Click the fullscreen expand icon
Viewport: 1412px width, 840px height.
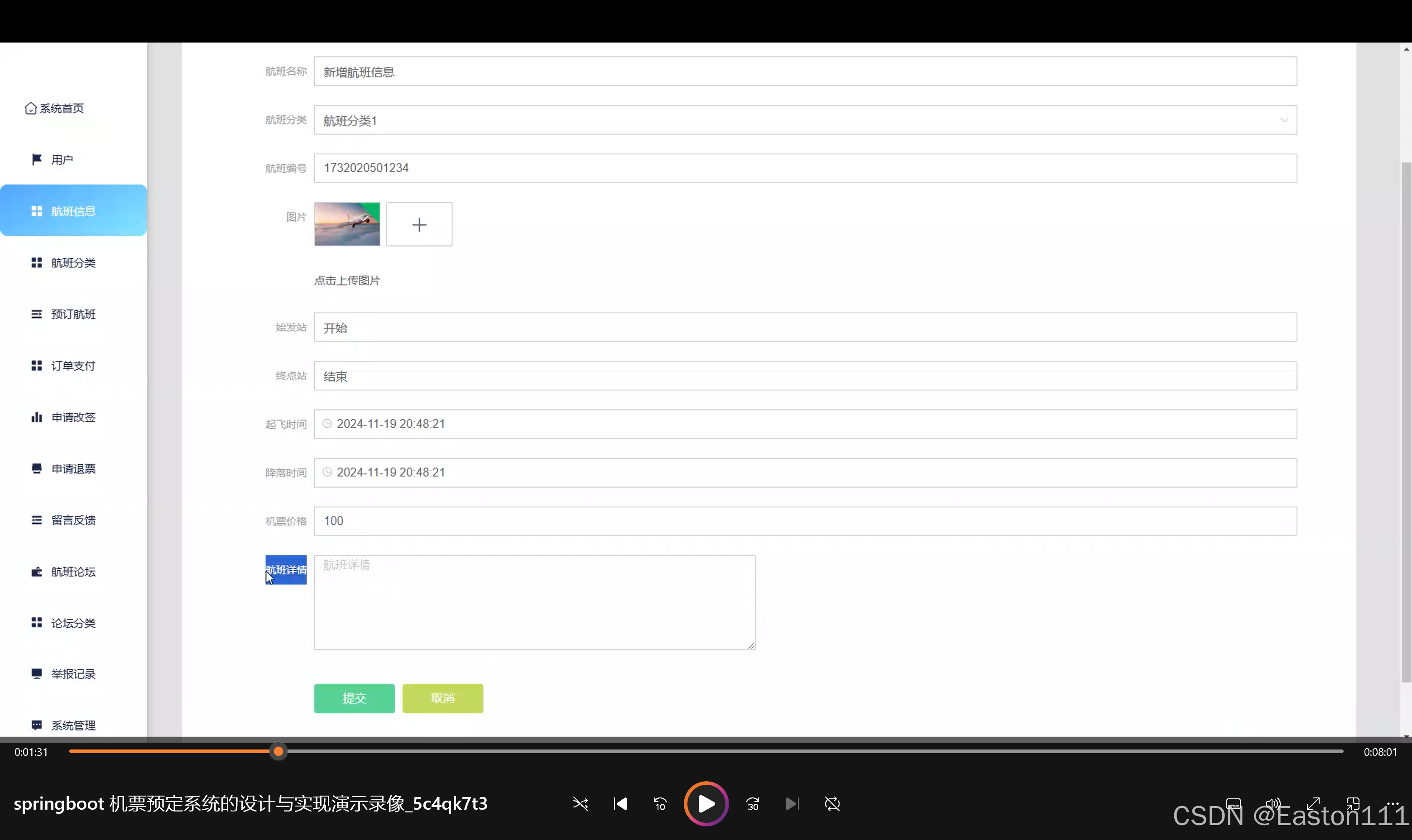[1313, 804]
